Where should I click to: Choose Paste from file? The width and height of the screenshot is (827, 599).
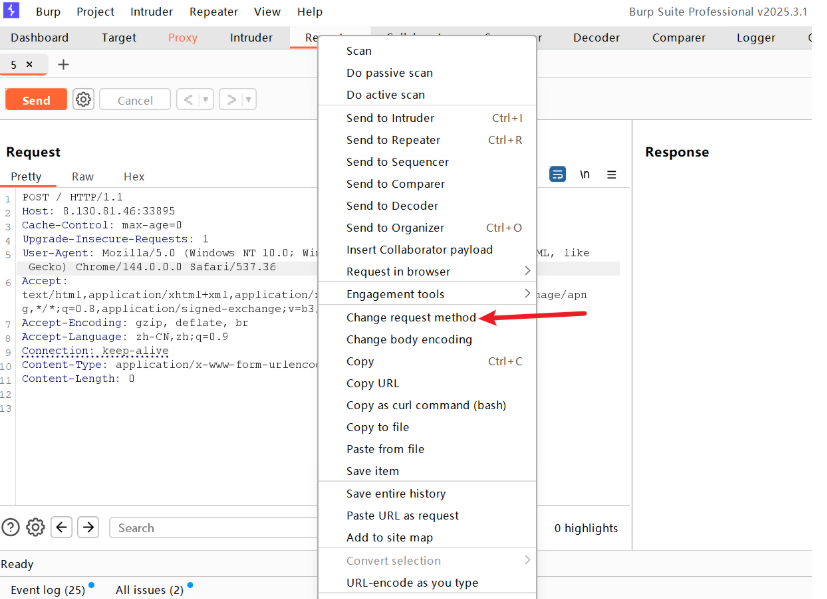427,449
